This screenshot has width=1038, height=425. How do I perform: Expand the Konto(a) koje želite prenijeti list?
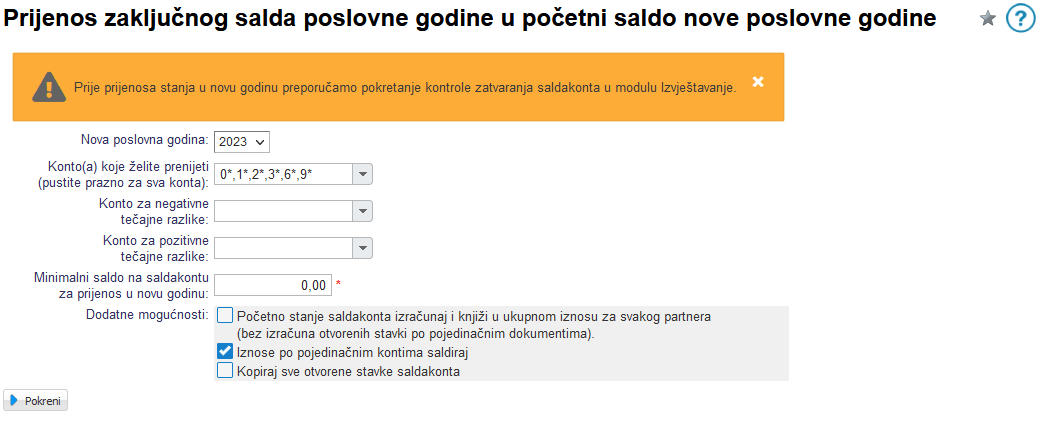pos(362,174)
